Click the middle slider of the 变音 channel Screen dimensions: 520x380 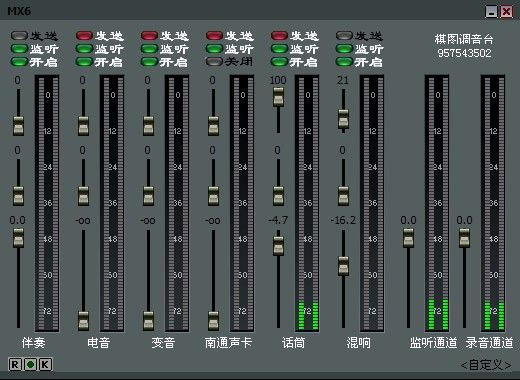[x=148, y=196]
